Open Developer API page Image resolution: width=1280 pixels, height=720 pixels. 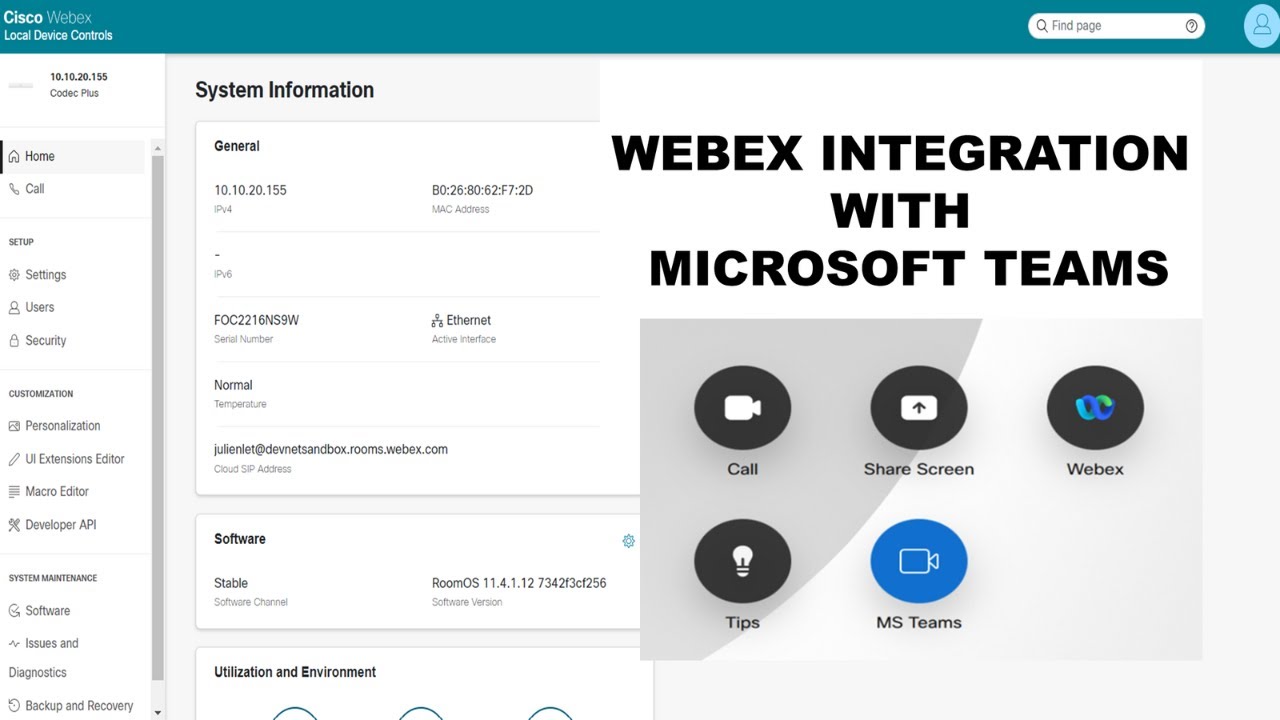[x=73, y=525]
